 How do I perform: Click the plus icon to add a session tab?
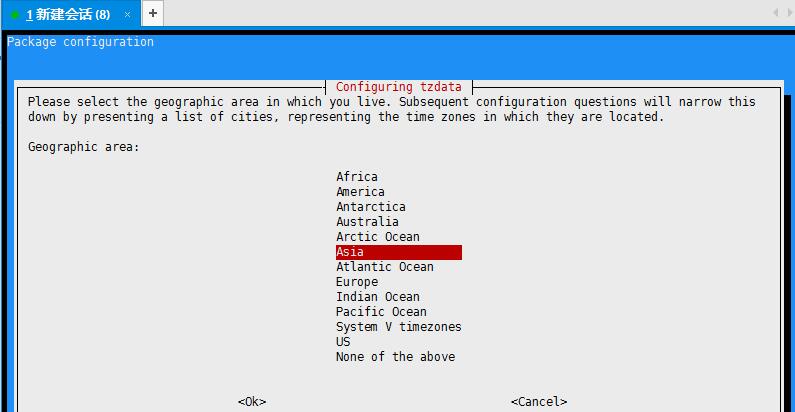click(x=152, y=13)
